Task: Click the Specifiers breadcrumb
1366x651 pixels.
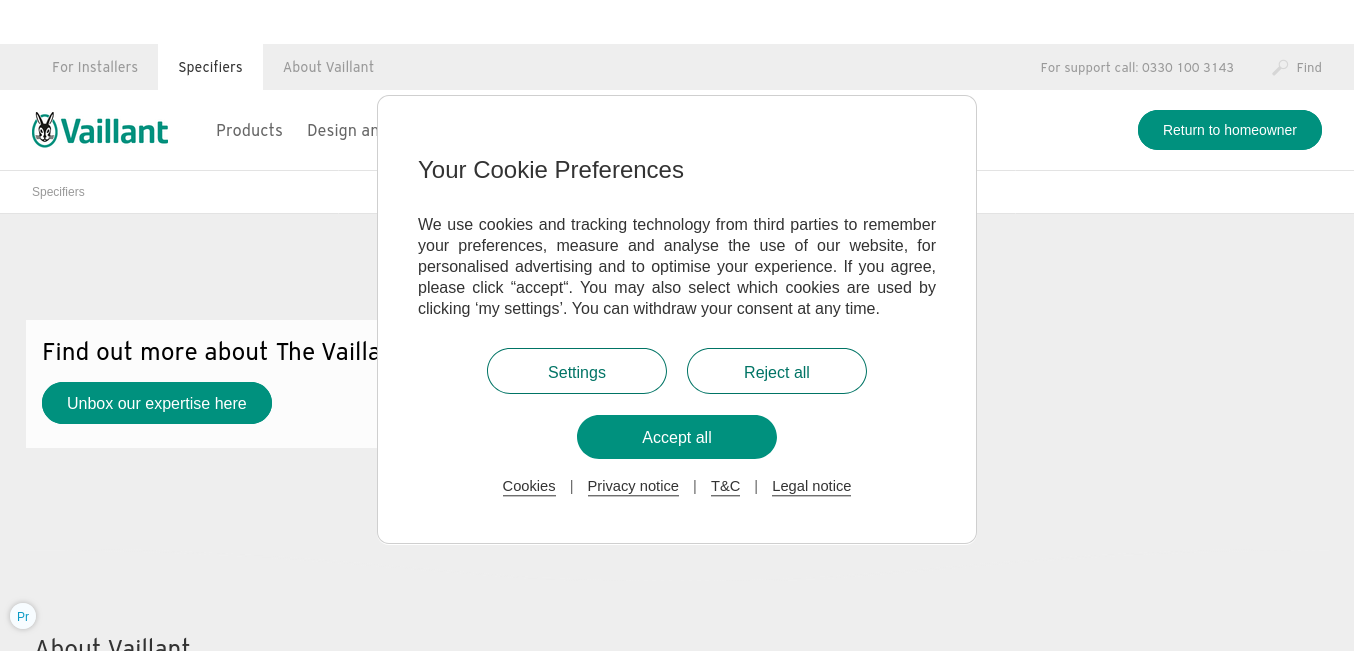Action: 58,192
